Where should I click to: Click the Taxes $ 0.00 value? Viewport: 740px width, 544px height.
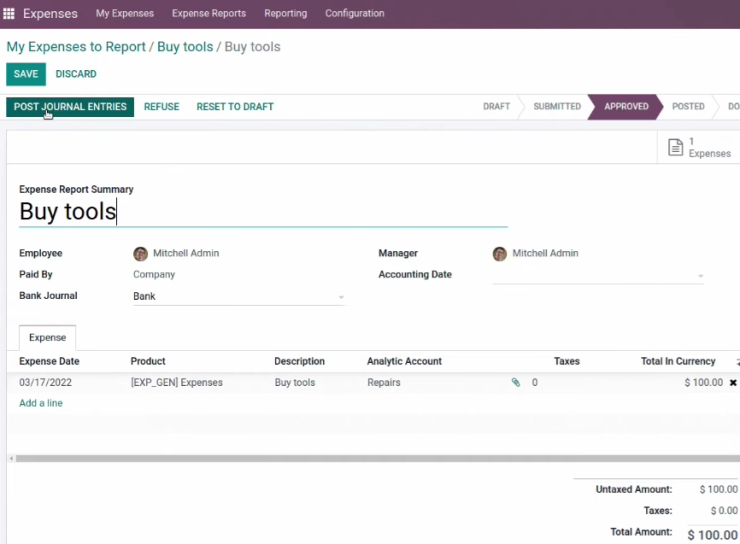[x=724, y=511]
